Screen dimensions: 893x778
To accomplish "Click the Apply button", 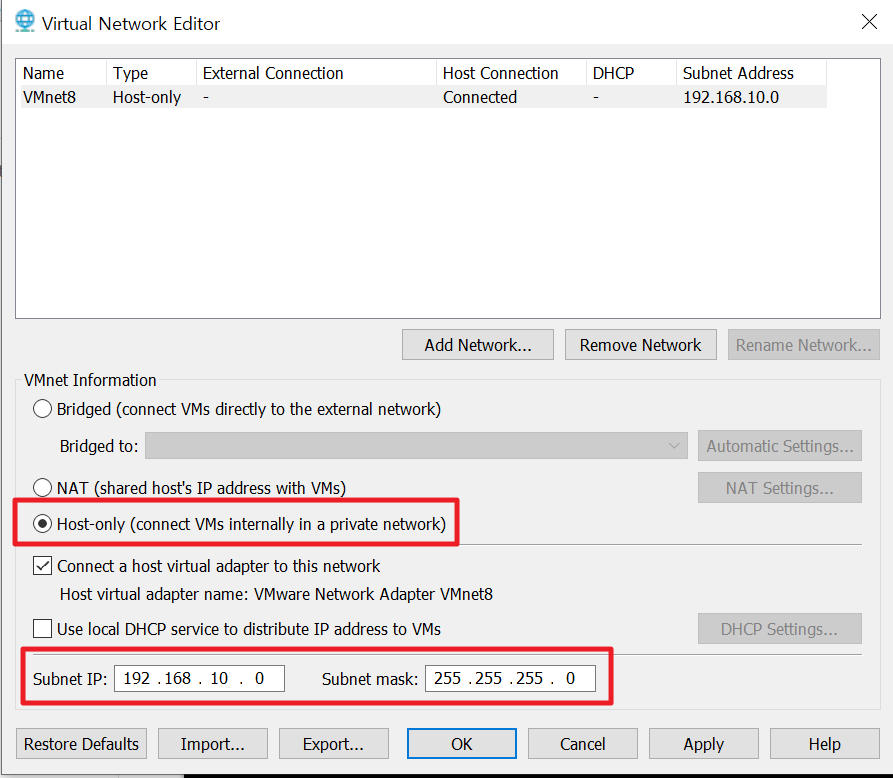I will pyautogui.click(x=704, y=744).
